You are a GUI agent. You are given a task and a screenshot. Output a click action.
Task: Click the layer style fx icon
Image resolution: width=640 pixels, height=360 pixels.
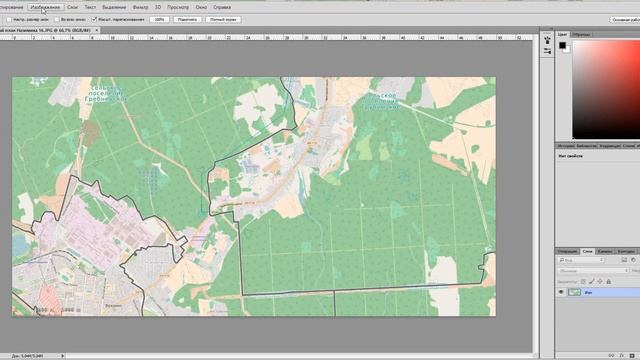(x=622, y=356)
